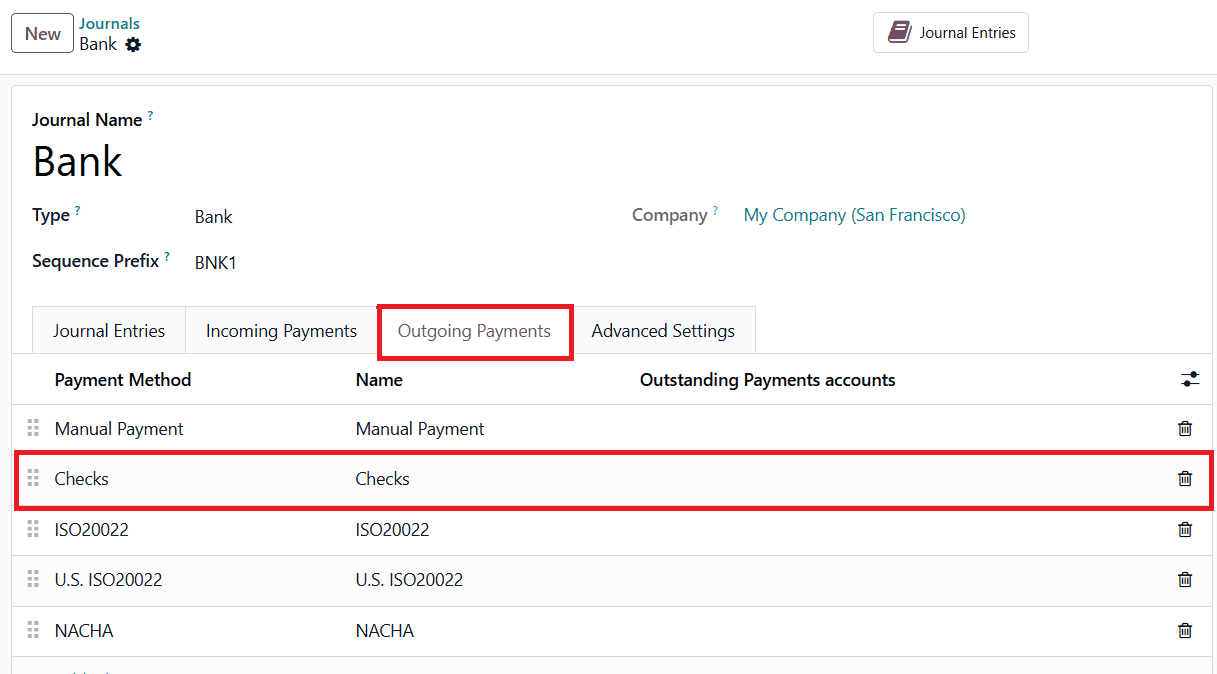Click the help icon next to Type
Image resolution: width=1217 pixels, height=674 pixels.
tap(77, 209)
